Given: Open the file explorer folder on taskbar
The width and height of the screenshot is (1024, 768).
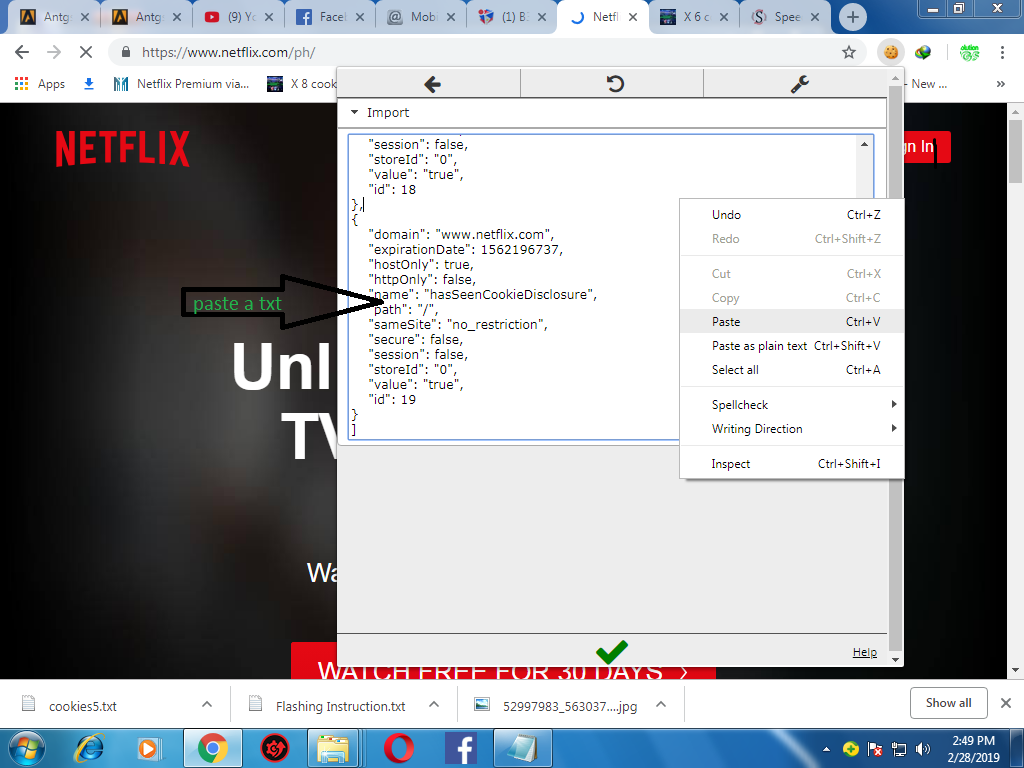Looking at the screenshot, I should (333, 748).
